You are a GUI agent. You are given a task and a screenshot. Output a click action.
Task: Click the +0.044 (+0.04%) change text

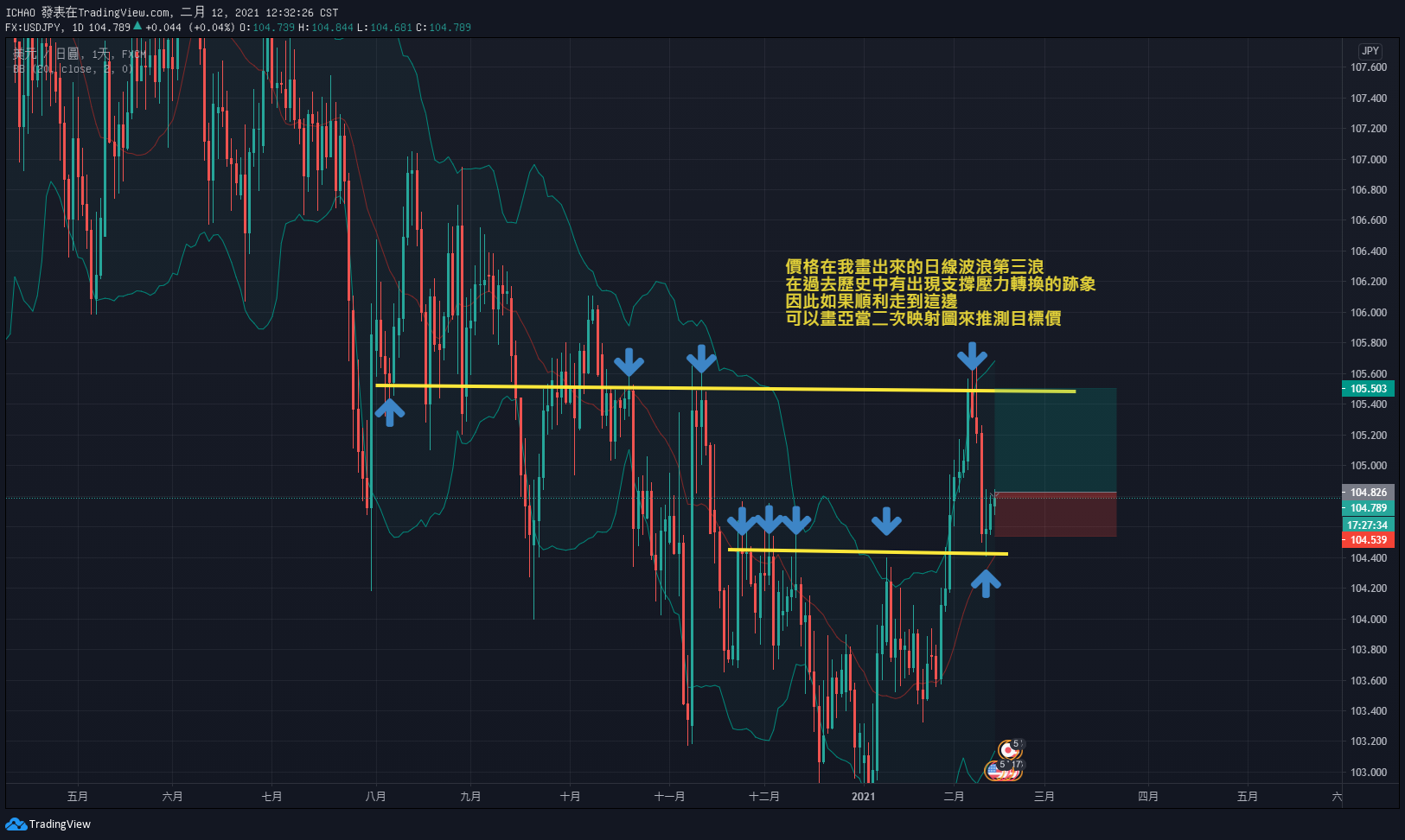tap(189, 28)
